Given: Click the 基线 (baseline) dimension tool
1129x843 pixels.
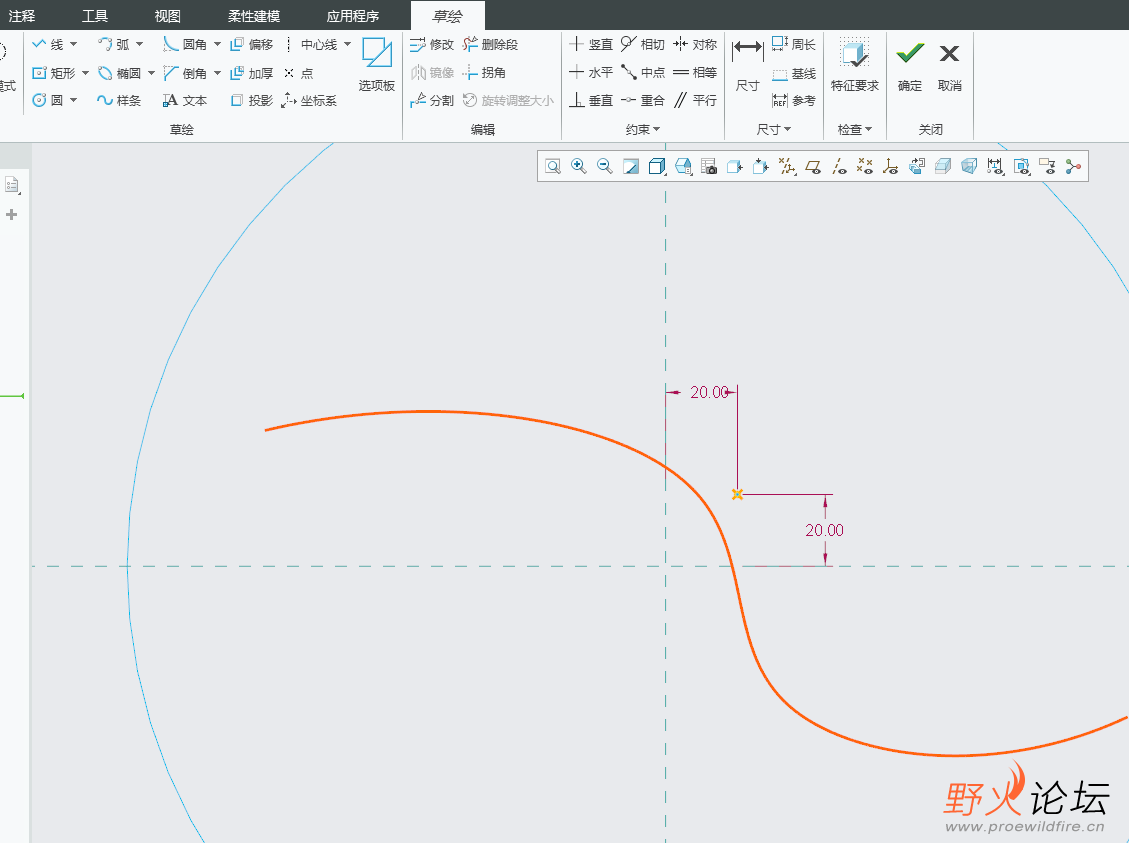Looking at the screenshot, I should click(794, 73).
